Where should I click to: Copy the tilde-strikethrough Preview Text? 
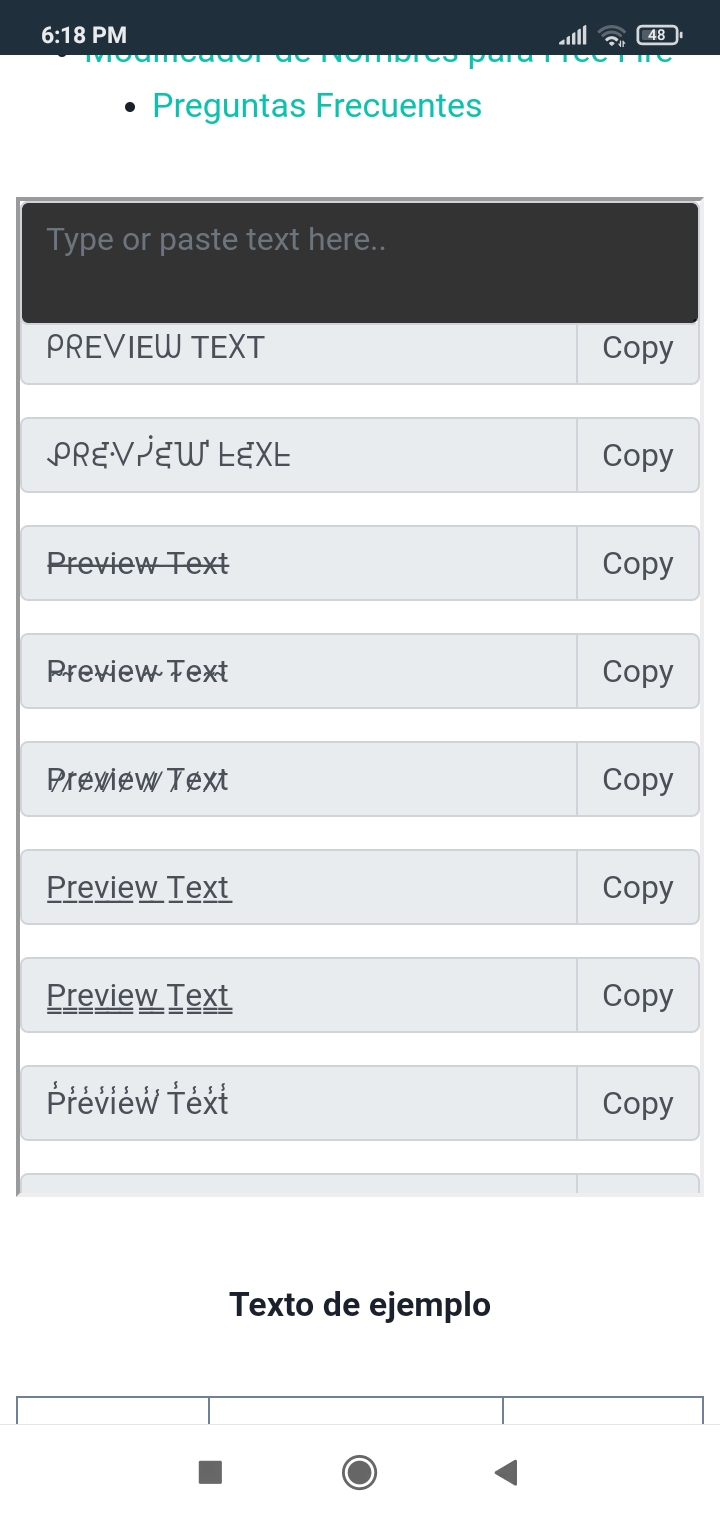coord(637,671)
